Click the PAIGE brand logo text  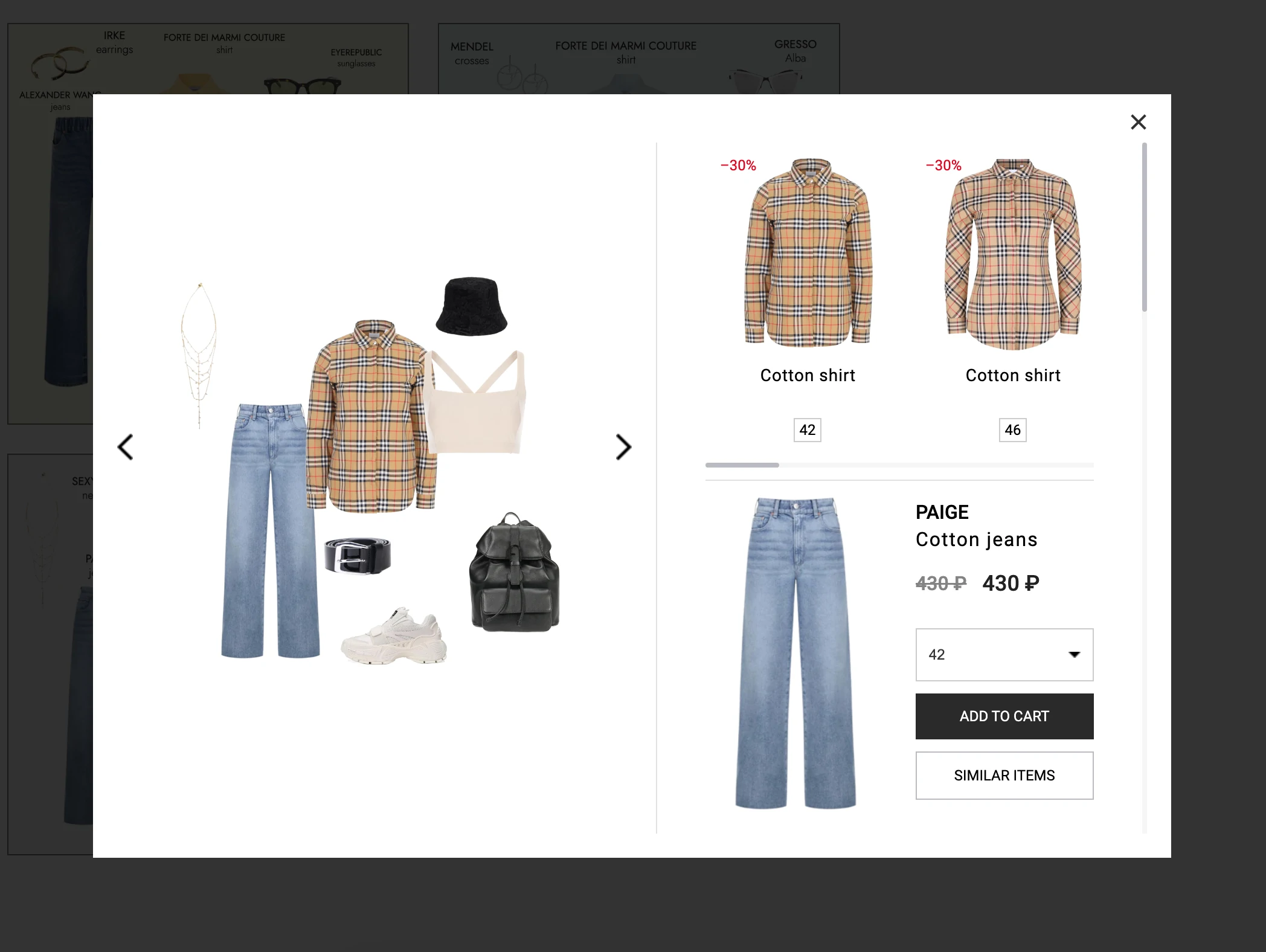(x=943, y=511)
